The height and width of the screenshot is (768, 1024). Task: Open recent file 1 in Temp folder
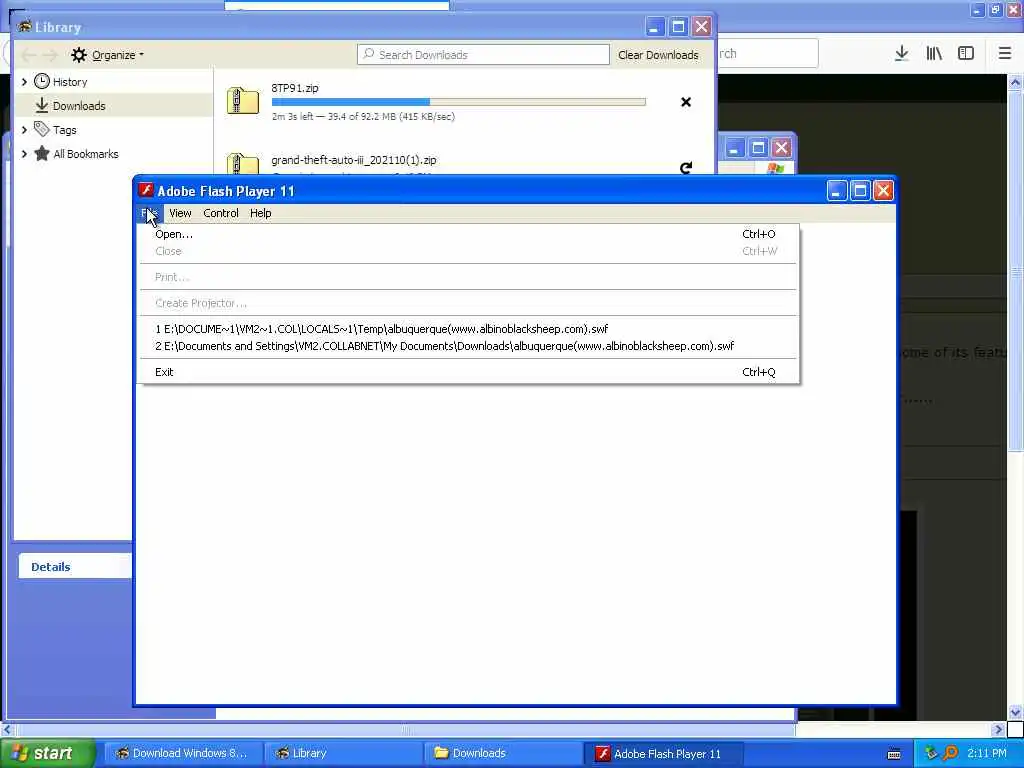pos(469,328)
